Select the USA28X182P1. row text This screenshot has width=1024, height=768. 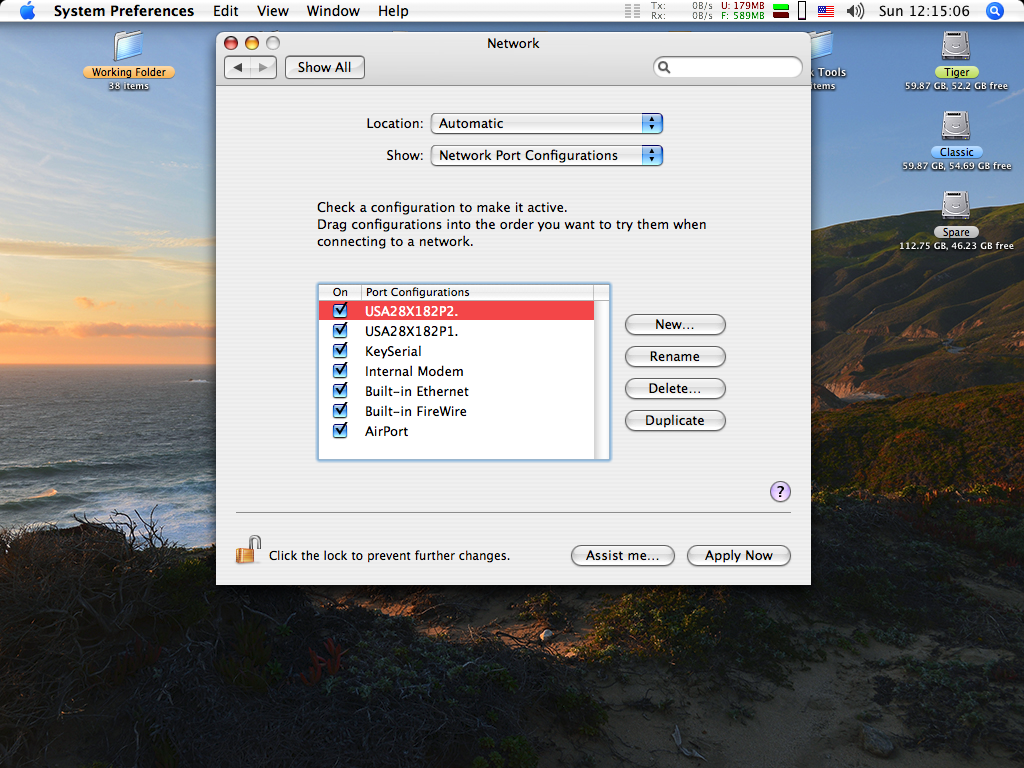pos(411,331)
